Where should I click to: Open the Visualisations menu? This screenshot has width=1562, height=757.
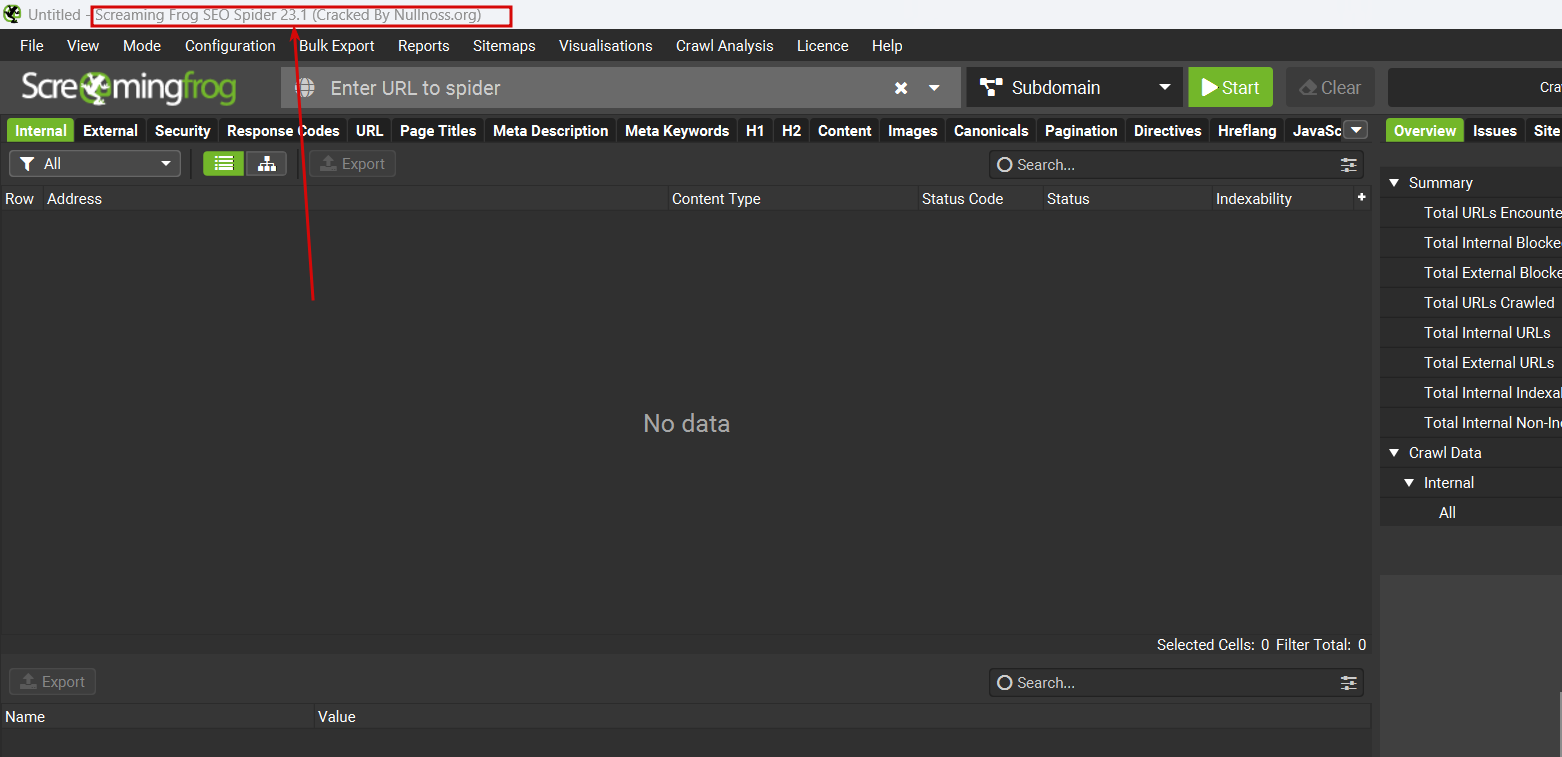pos(606,46)
